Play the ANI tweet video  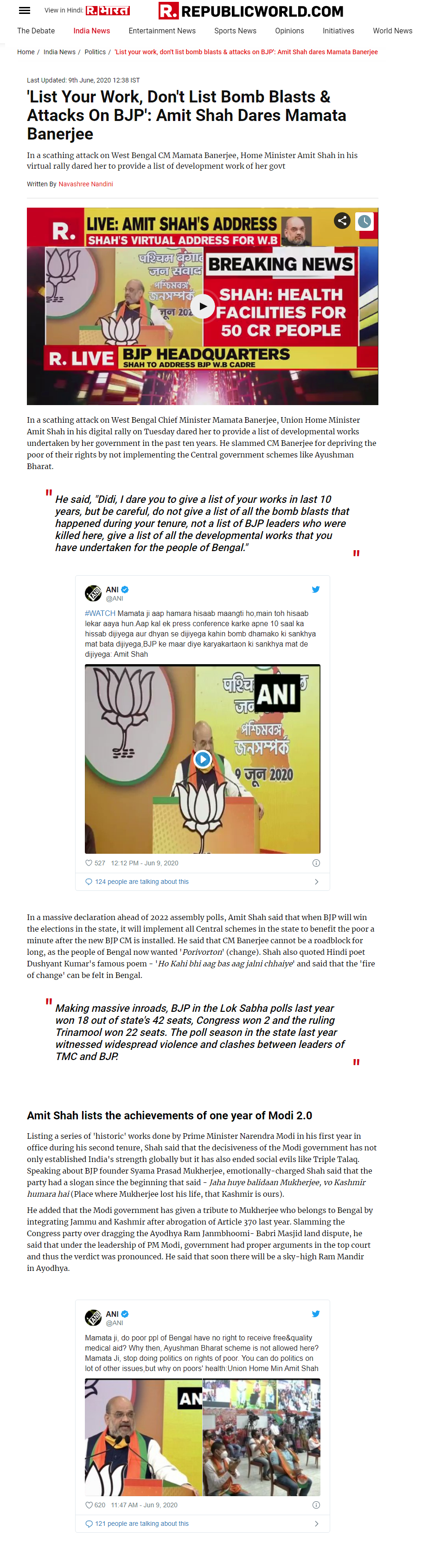(x=202, y=759)
